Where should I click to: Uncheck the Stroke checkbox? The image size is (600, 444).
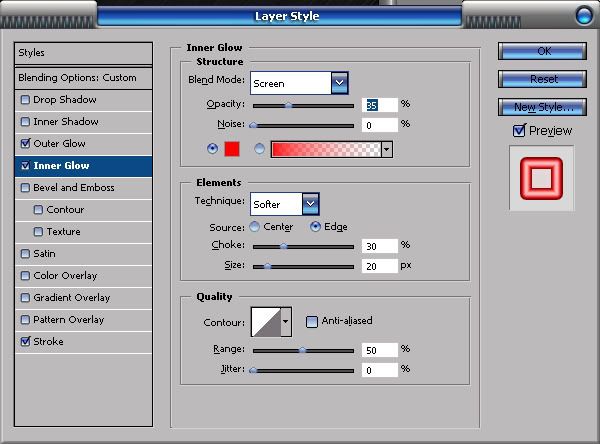pyautogui.click(x=25, y=341)
